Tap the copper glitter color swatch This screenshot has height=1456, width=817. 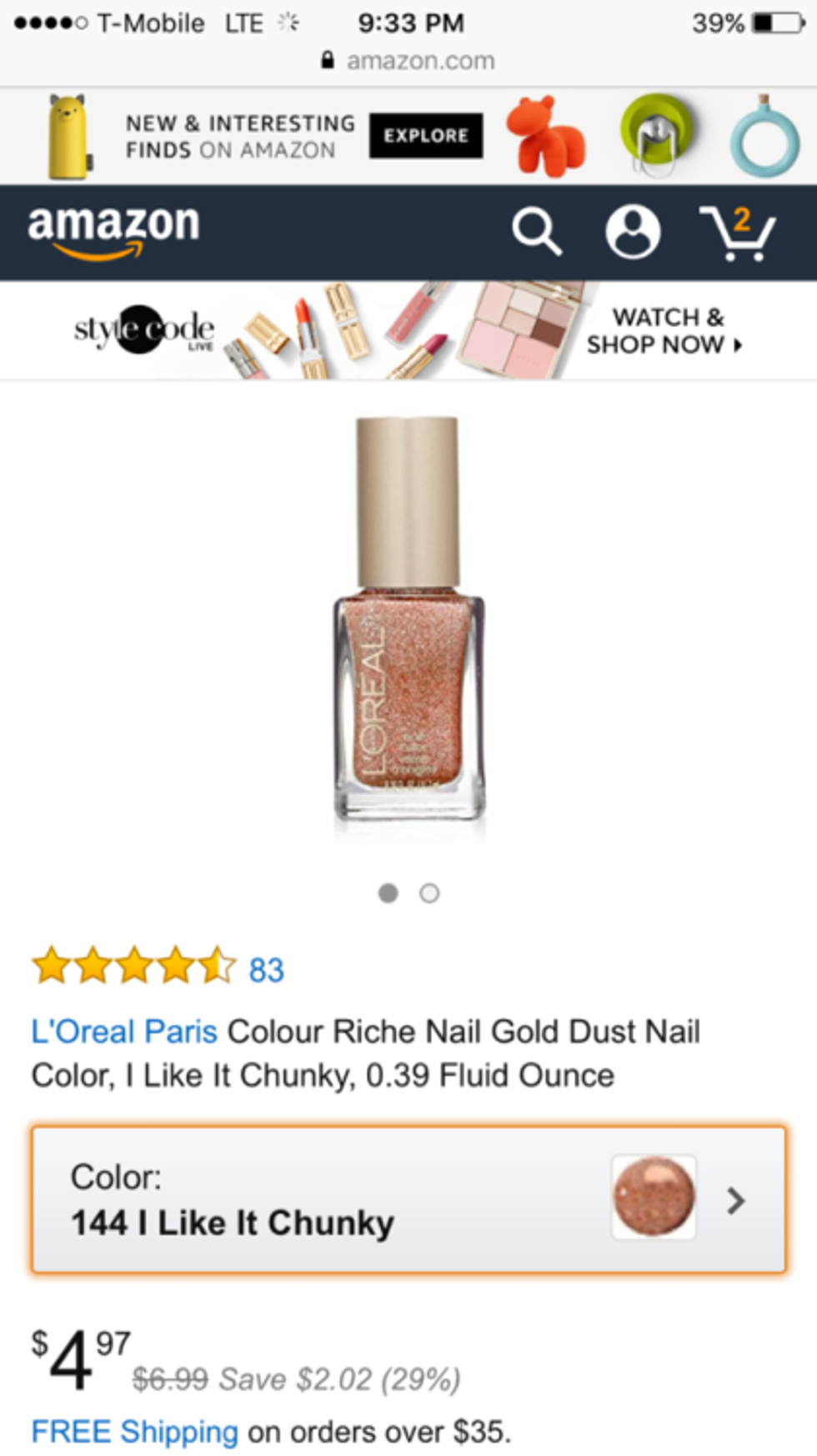[654, 1197]
